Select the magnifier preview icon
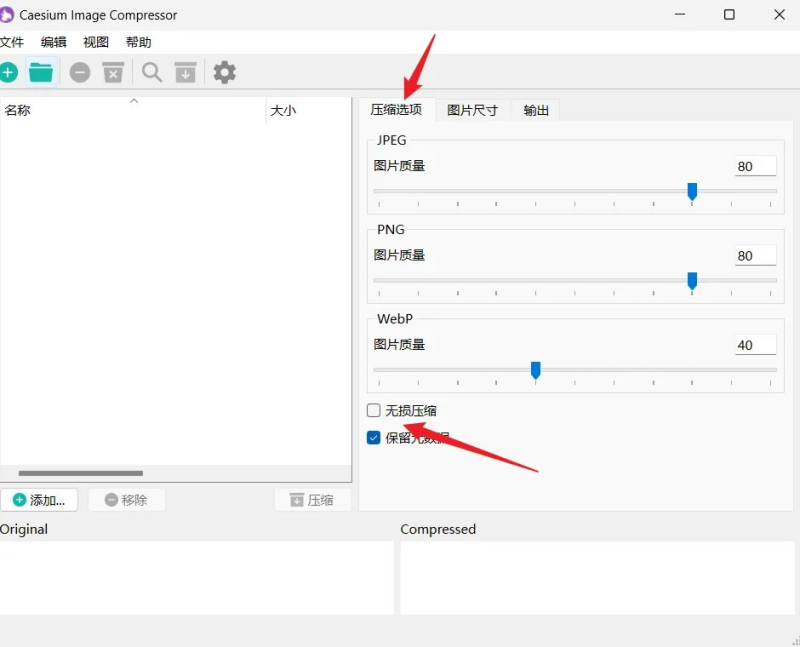 (151, 72)
